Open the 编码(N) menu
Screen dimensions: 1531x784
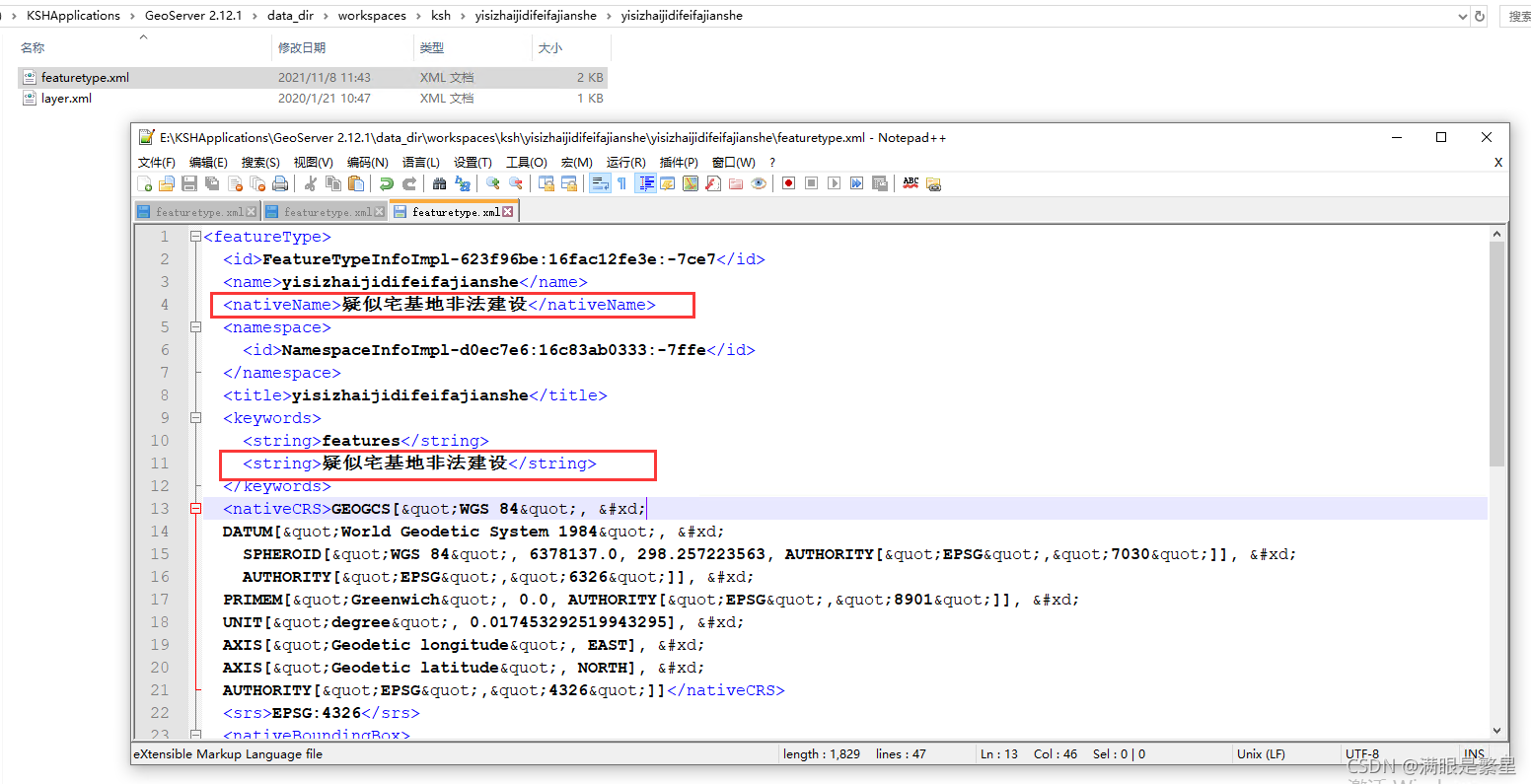pos(367,162)
